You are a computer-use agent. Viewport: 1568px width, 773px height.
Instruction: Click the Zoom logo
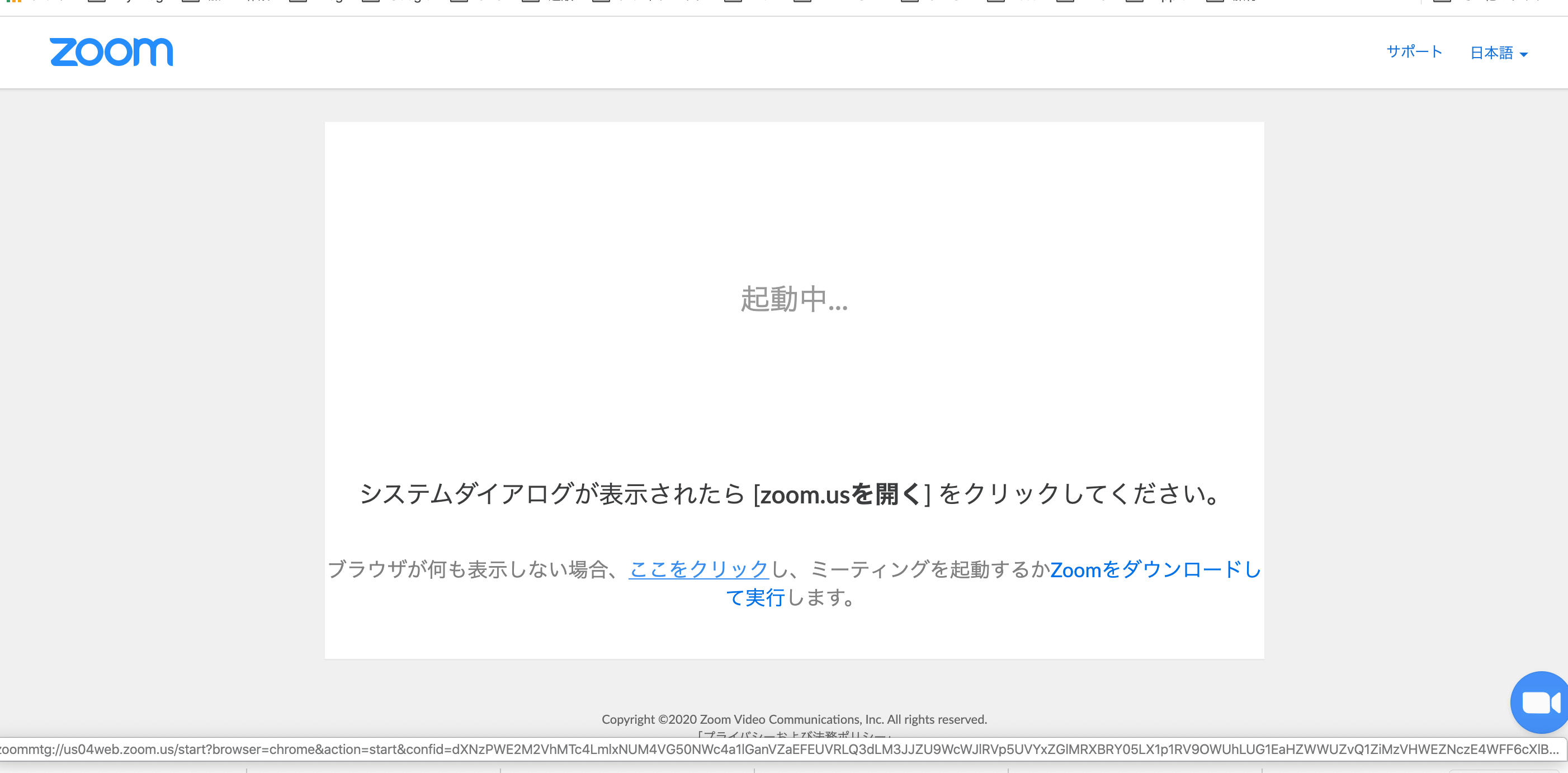(x=111, y=51)
